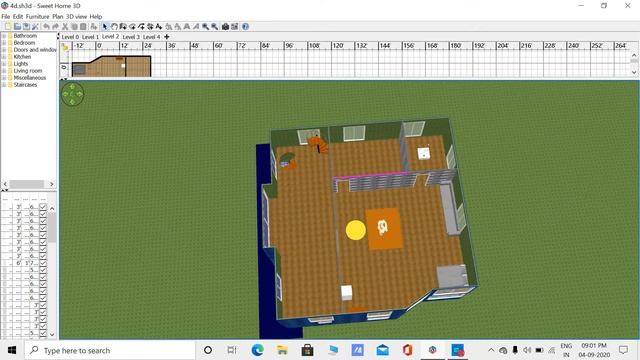Click the Copy toolbar icon
The height and width of the screenshot is (360, 640).
point(73,27)
